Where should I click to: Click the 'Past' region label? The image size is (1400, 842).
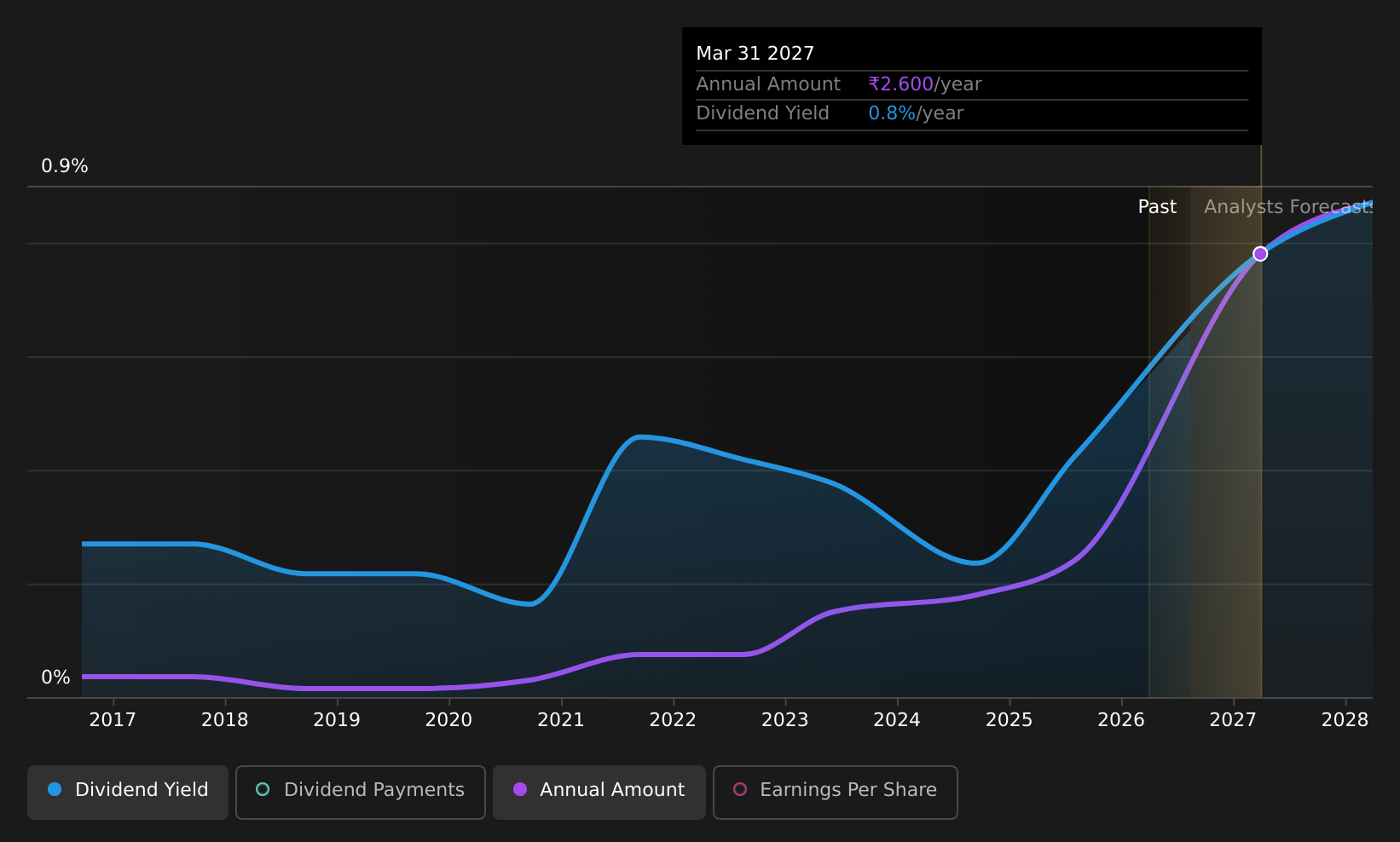(x=1157, y=207)
